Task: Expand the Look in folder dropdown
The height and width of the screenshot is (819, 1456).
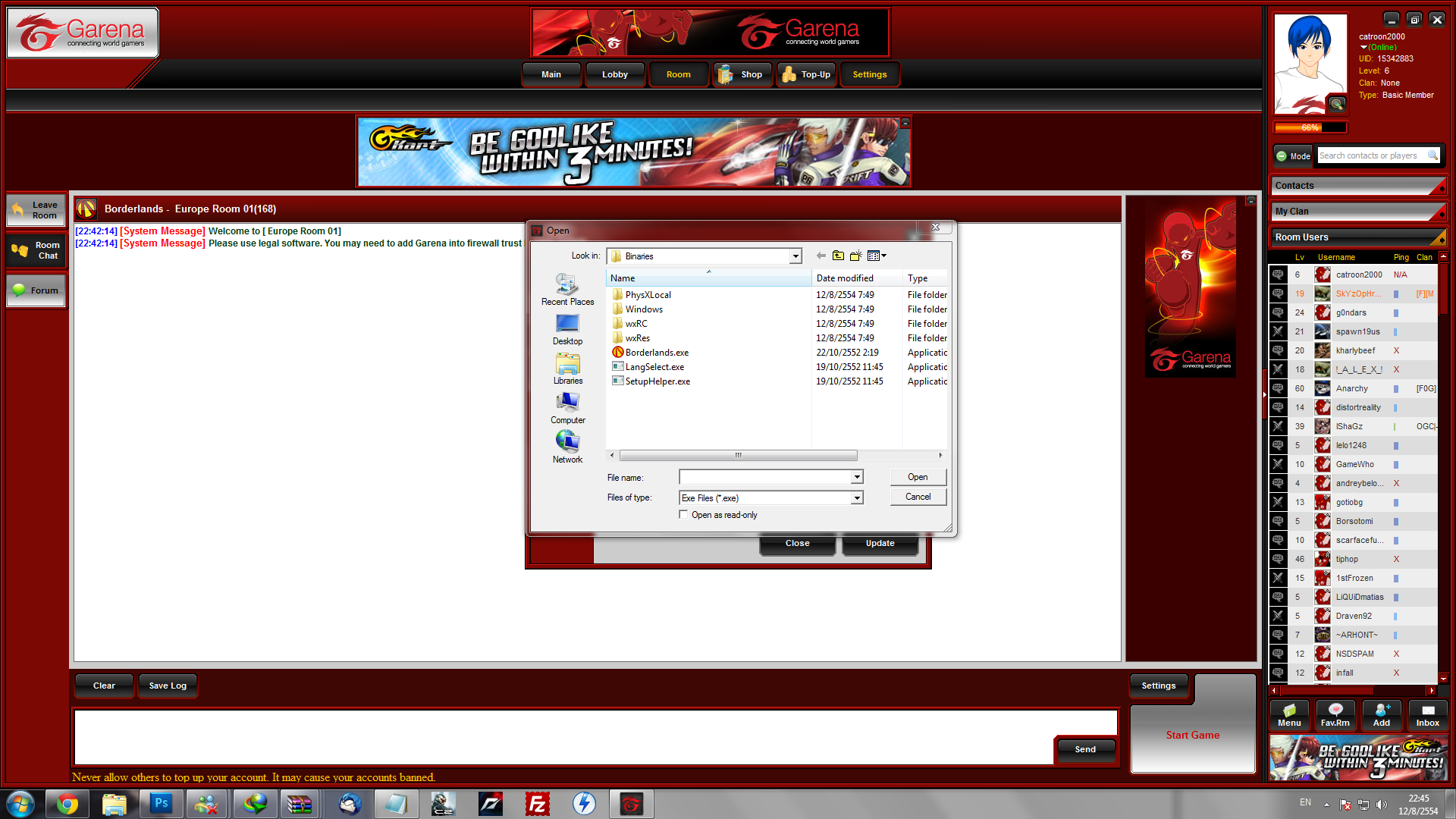Action: coord(795,256)
